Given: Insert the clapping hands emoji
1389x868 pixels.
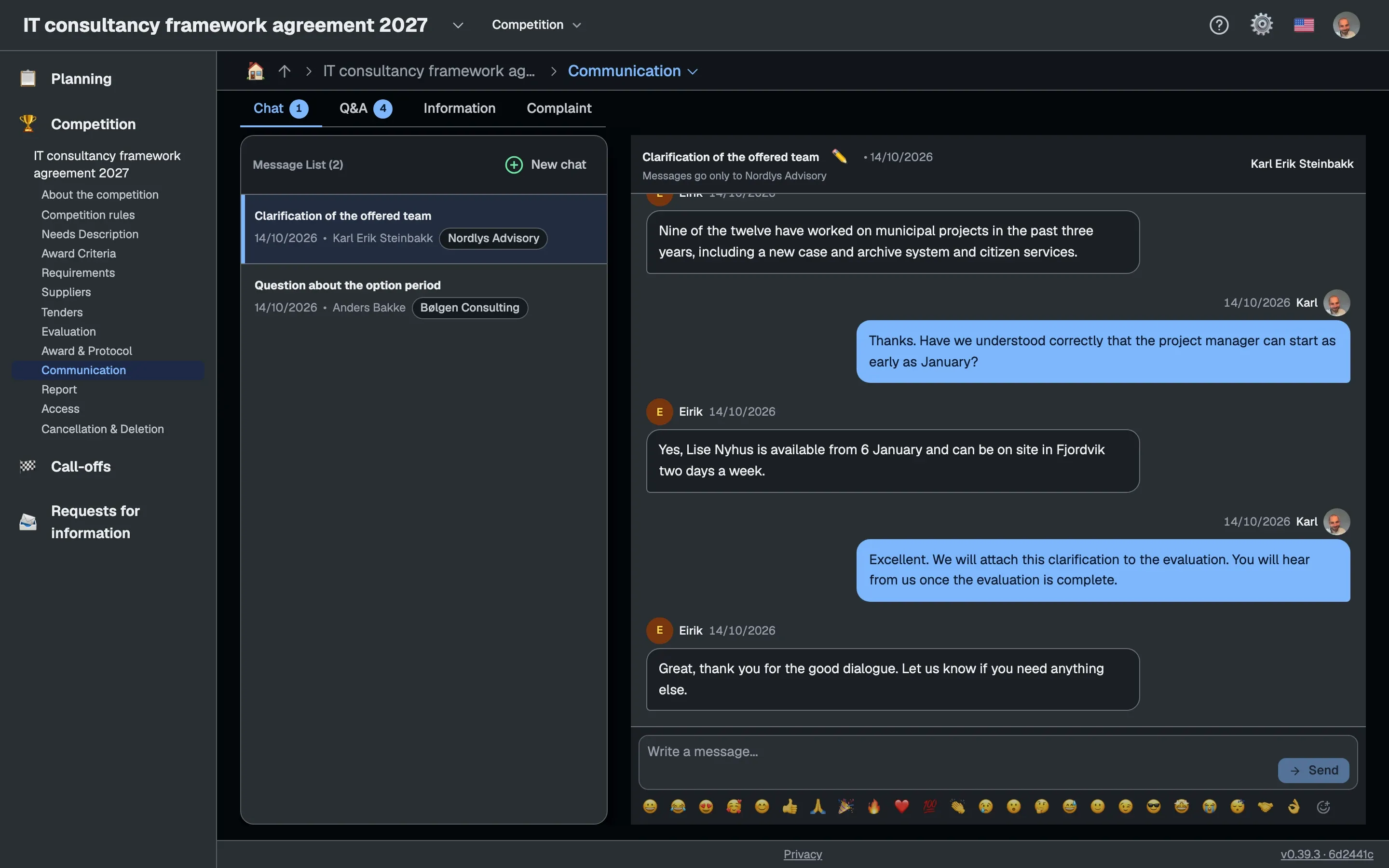Looking at the screenshot, I should coord(957,807).
